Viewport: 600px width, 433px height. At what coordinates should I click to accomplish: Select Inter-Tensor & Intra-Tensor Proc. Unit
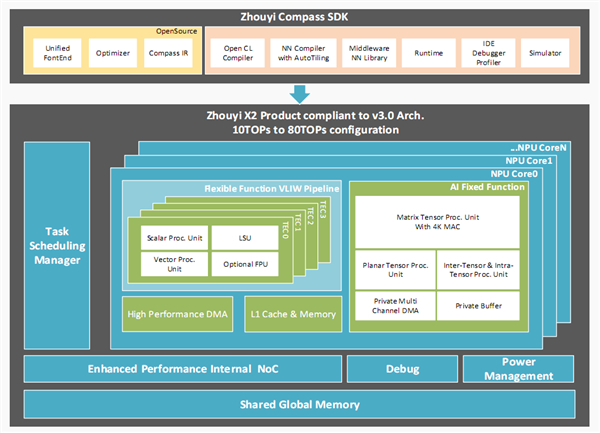click(x=478, y=270)
